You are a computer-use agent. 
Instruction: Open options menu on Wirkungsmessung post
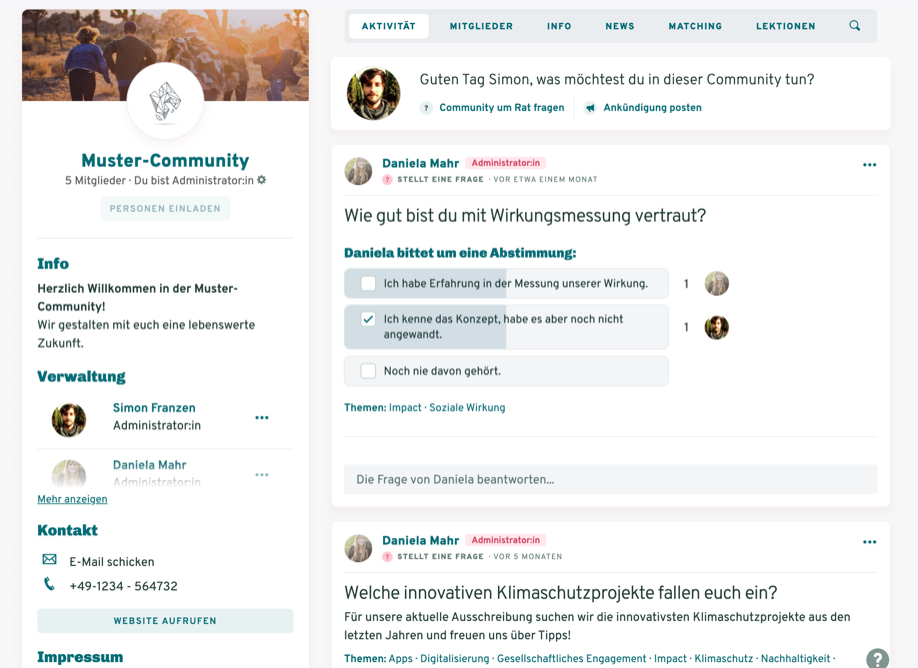coord(869,165)
